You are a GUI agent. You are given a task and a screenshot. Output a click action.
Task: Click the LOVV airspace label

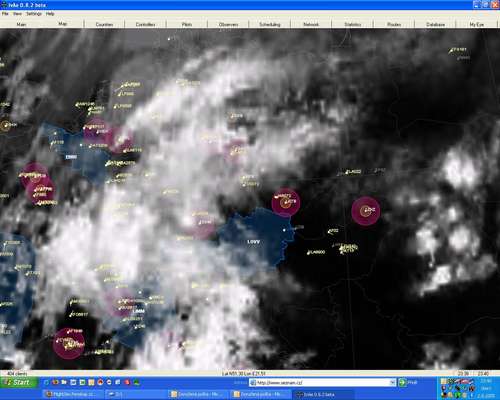[253, 242]
